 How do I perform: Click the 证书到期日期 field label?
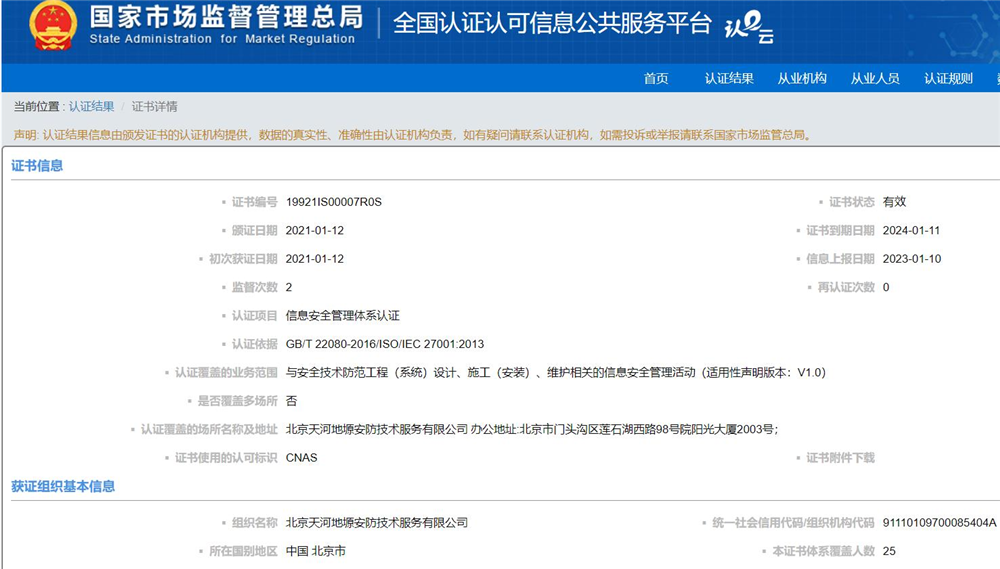click(x=840, y=230)
